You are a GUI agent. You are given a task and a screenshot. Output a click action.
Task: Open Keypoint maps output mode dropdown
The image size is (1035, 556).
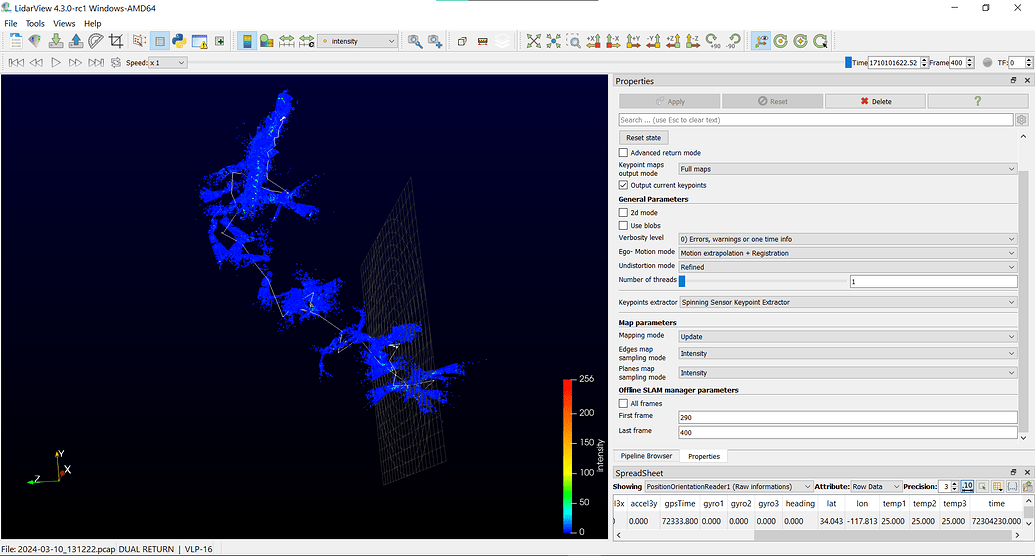coord(848,169)
